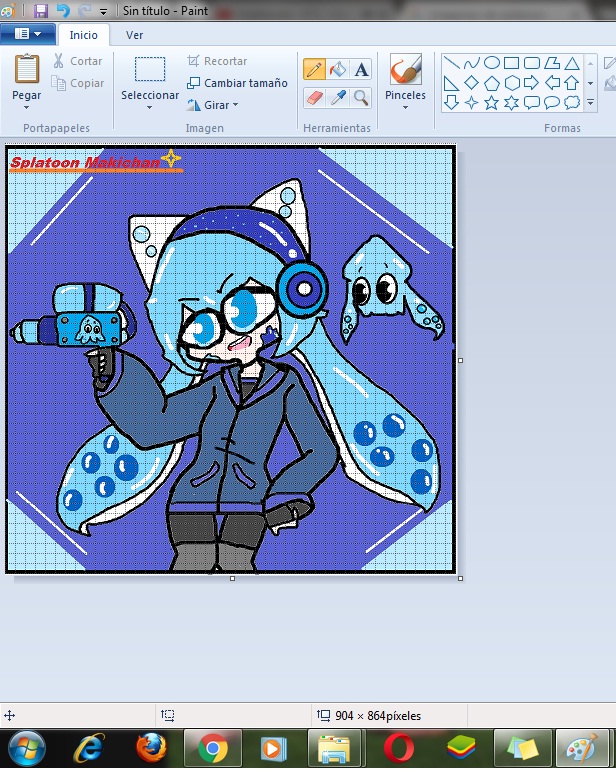Pick the Rounded rectangular callout shape
Image resolution: width=616 pixels, height=778 pixels.
click(x=532, y=103)
